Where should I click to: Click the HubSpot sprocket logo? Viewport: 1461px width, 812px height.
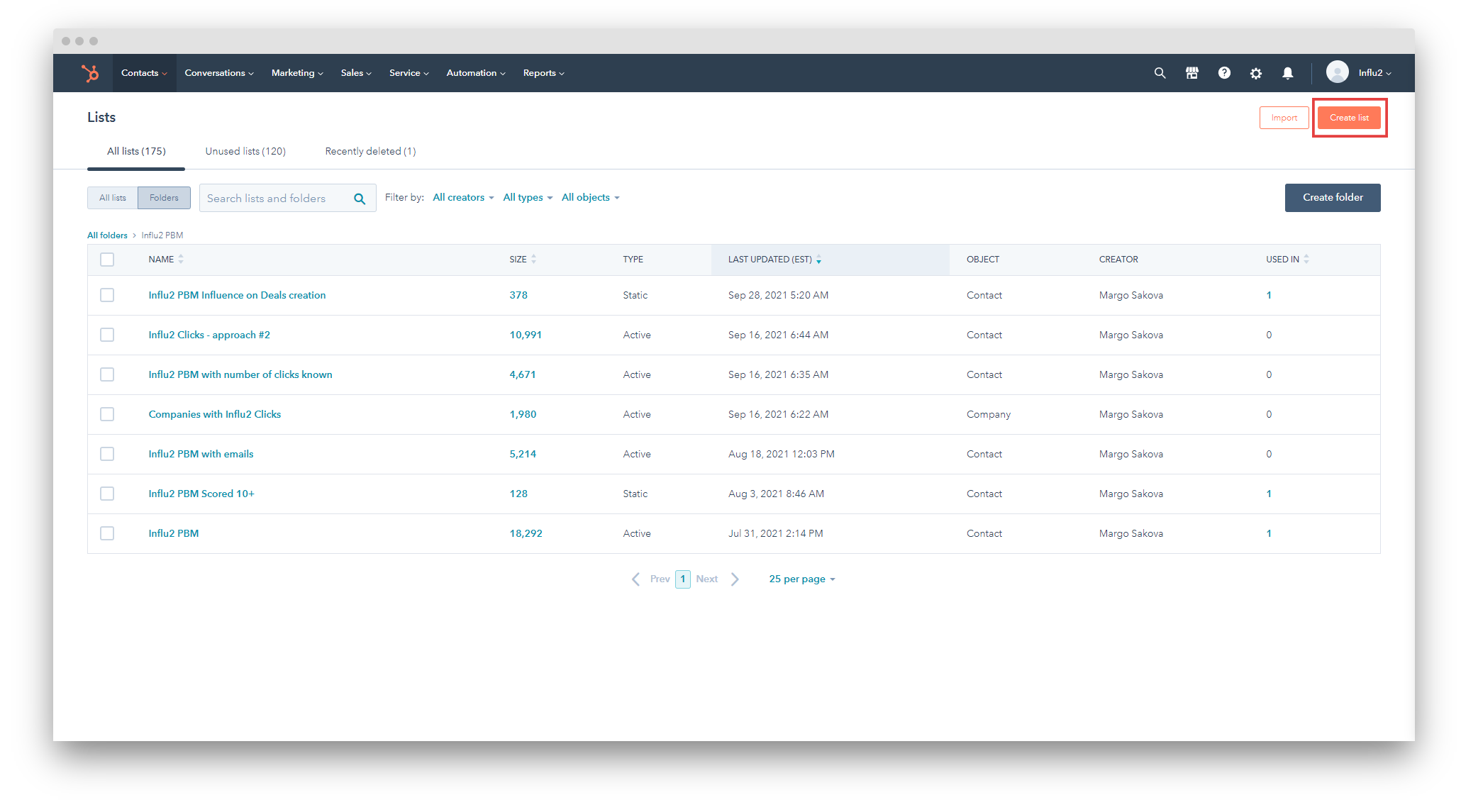tap(90, 73)
